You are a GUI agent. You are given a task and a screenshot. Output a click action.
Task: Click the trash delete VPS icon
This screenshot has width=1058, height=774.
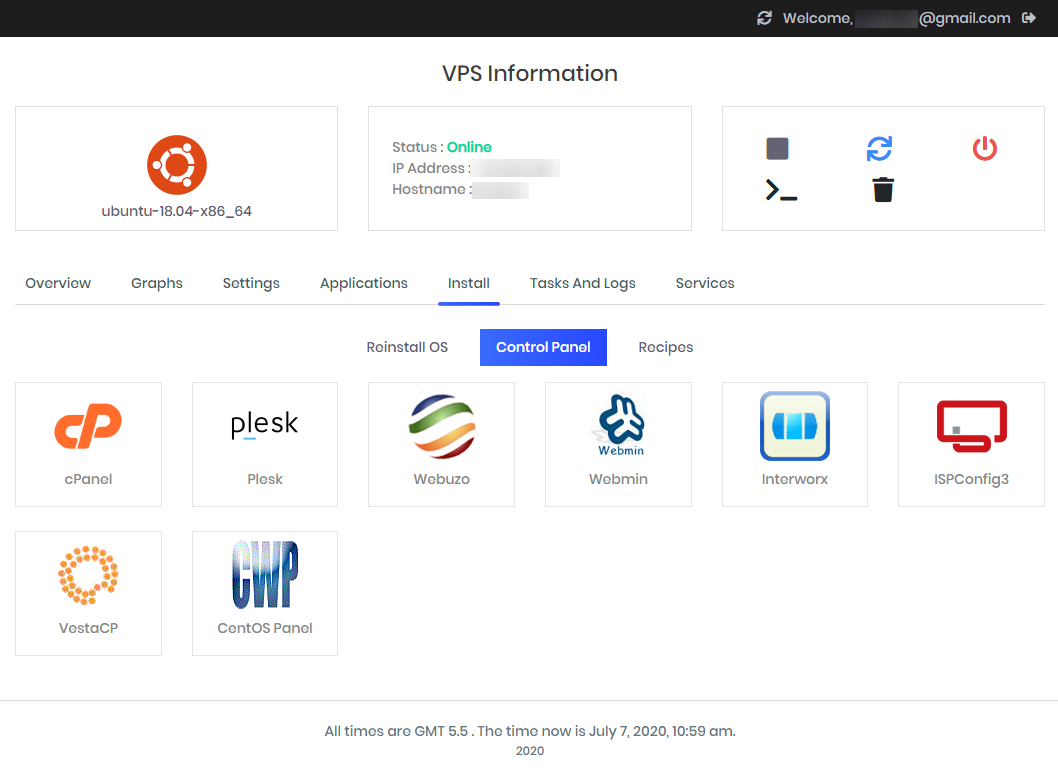883,190
